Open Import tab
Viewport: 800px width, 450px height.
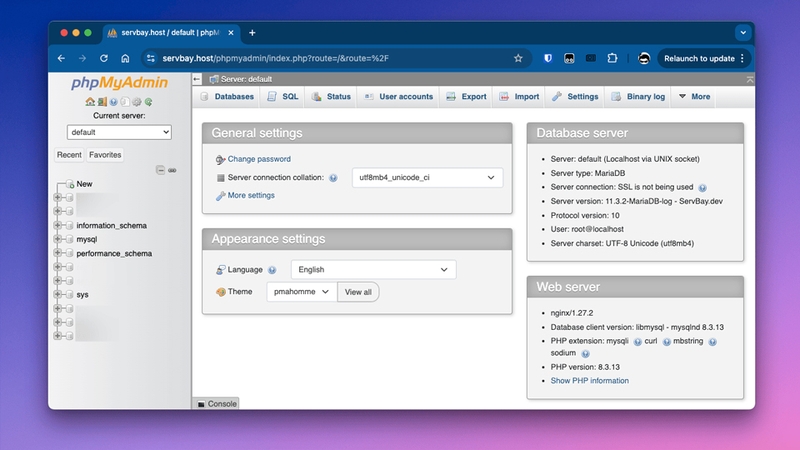519,96
